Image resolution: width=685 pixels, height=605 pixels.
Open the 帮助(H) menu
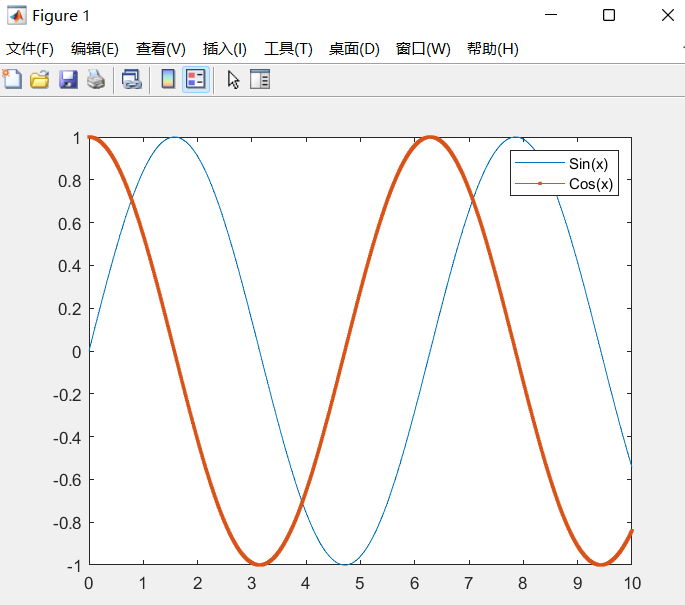tap(493, 48)
